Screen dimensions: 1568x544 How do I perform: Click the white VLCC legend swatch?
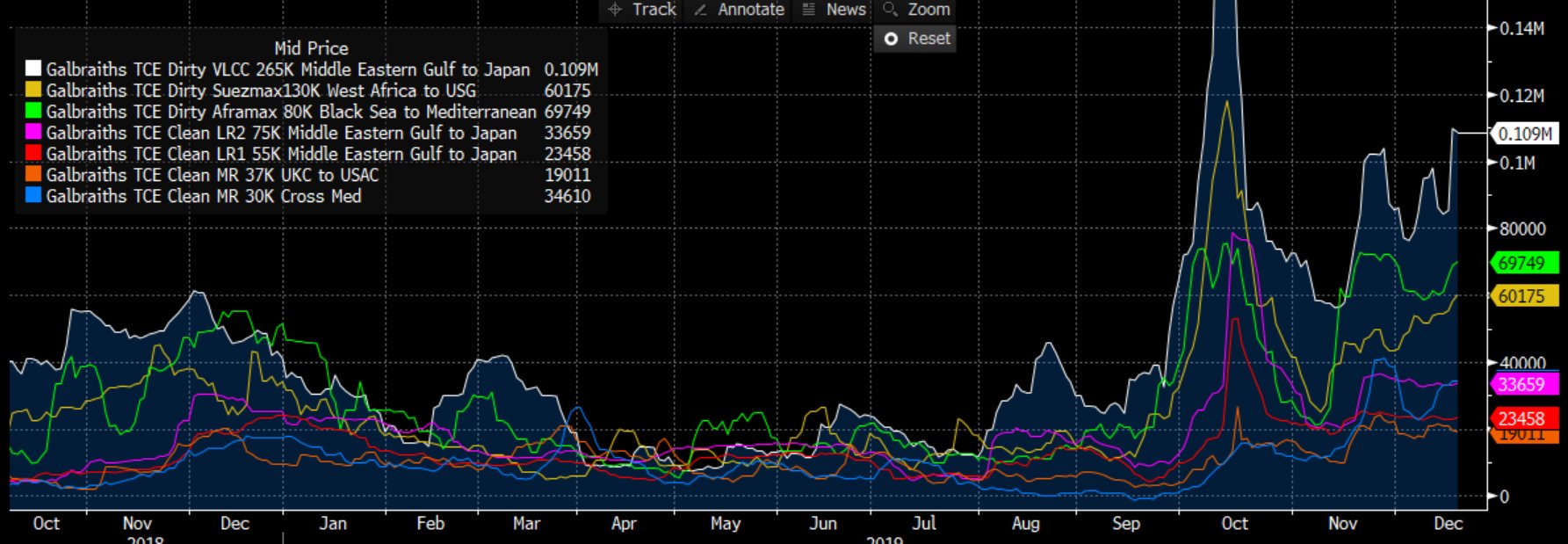(x=33, y=69)
